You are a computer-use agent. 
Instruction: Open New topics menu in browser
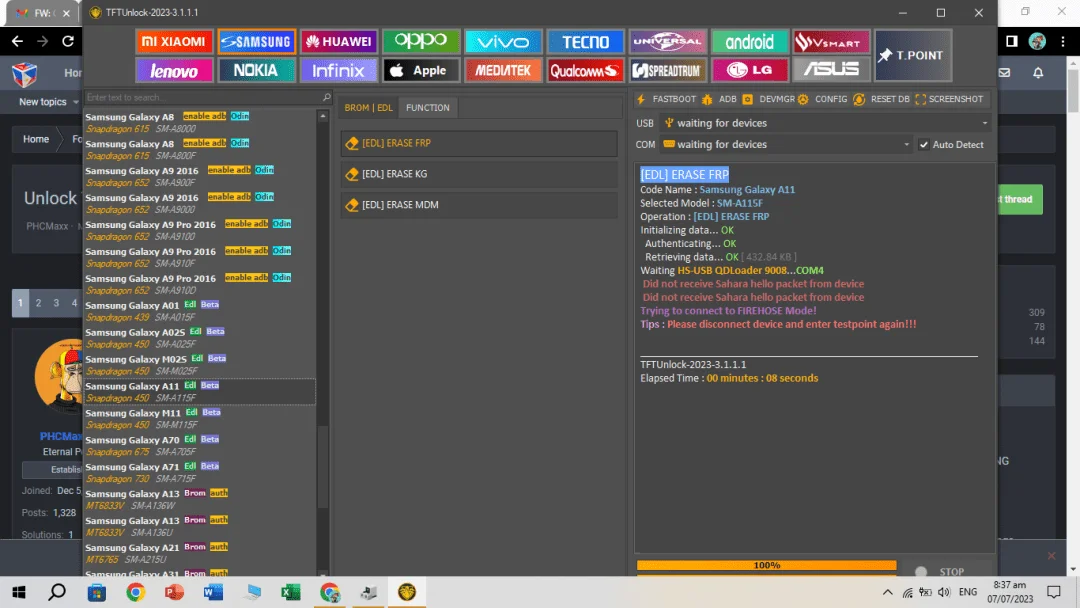tap(48, 102)
